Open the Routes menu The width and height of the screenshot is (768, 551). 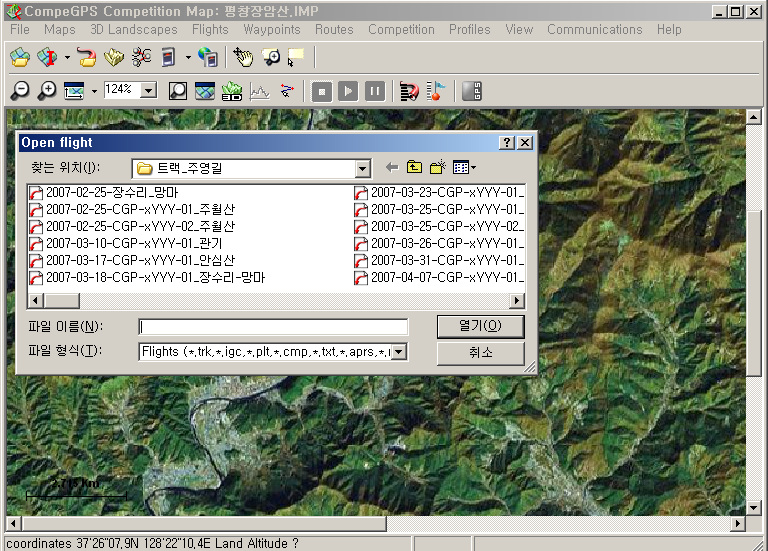click(x=334, y=29)
